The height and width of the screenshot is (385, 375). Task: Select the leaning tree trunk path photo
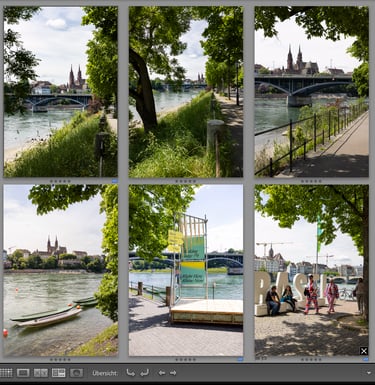[186, 92]
